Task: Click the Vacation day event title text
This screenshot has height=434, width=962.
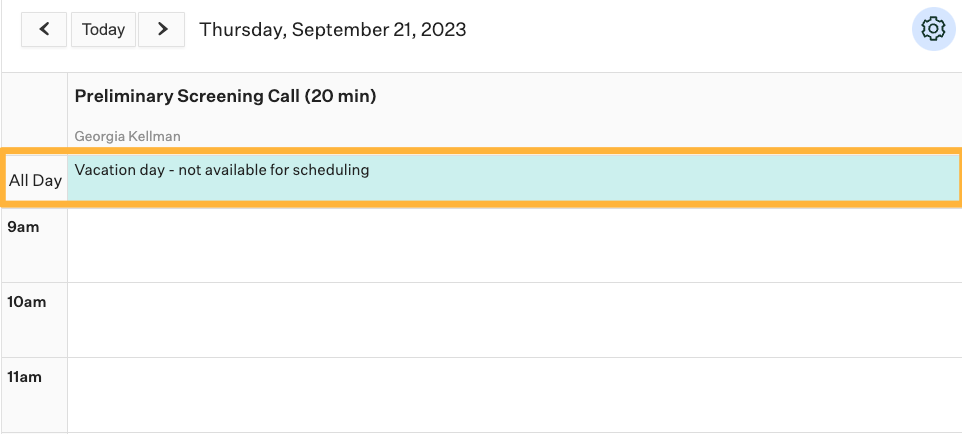Action: tap(221, 170)
